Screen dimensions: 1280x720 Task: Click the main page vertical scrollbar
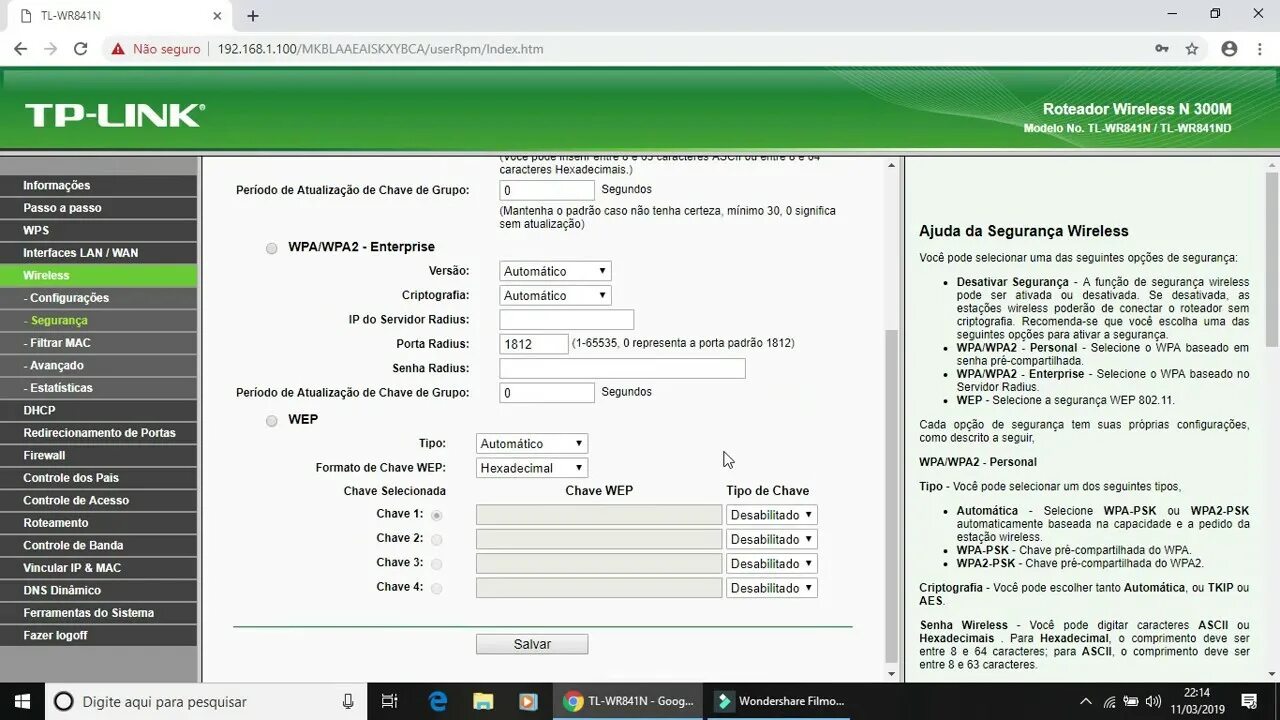pos(892,497)
